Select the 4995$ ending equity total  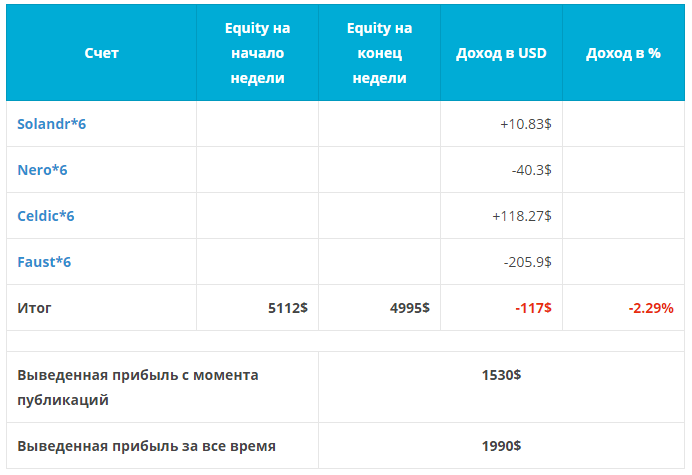410,307
